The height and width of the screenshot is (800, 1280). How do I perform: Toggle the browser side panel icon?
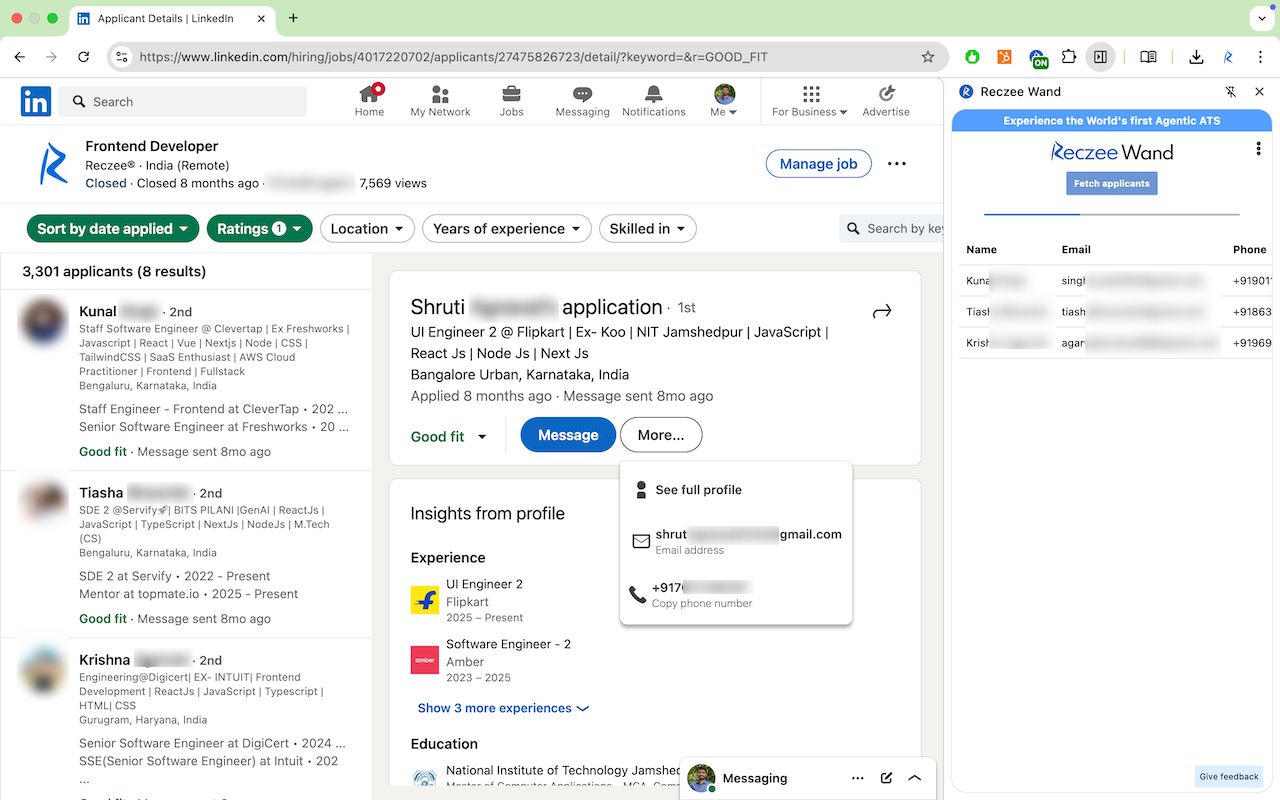tap(1100, 57)
